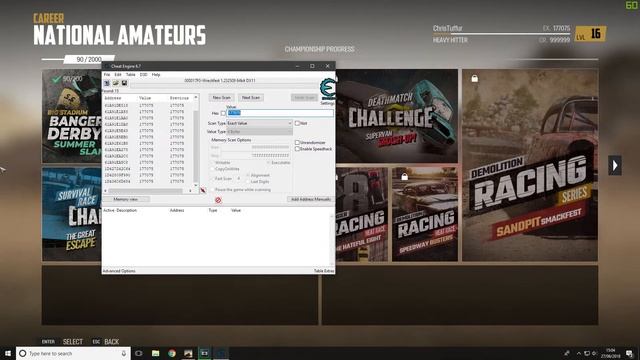Image resolution: width=640 pixels, height=360 pixels.
Task: Click the red arrow add-to-list icon
Action: point(203,191)
